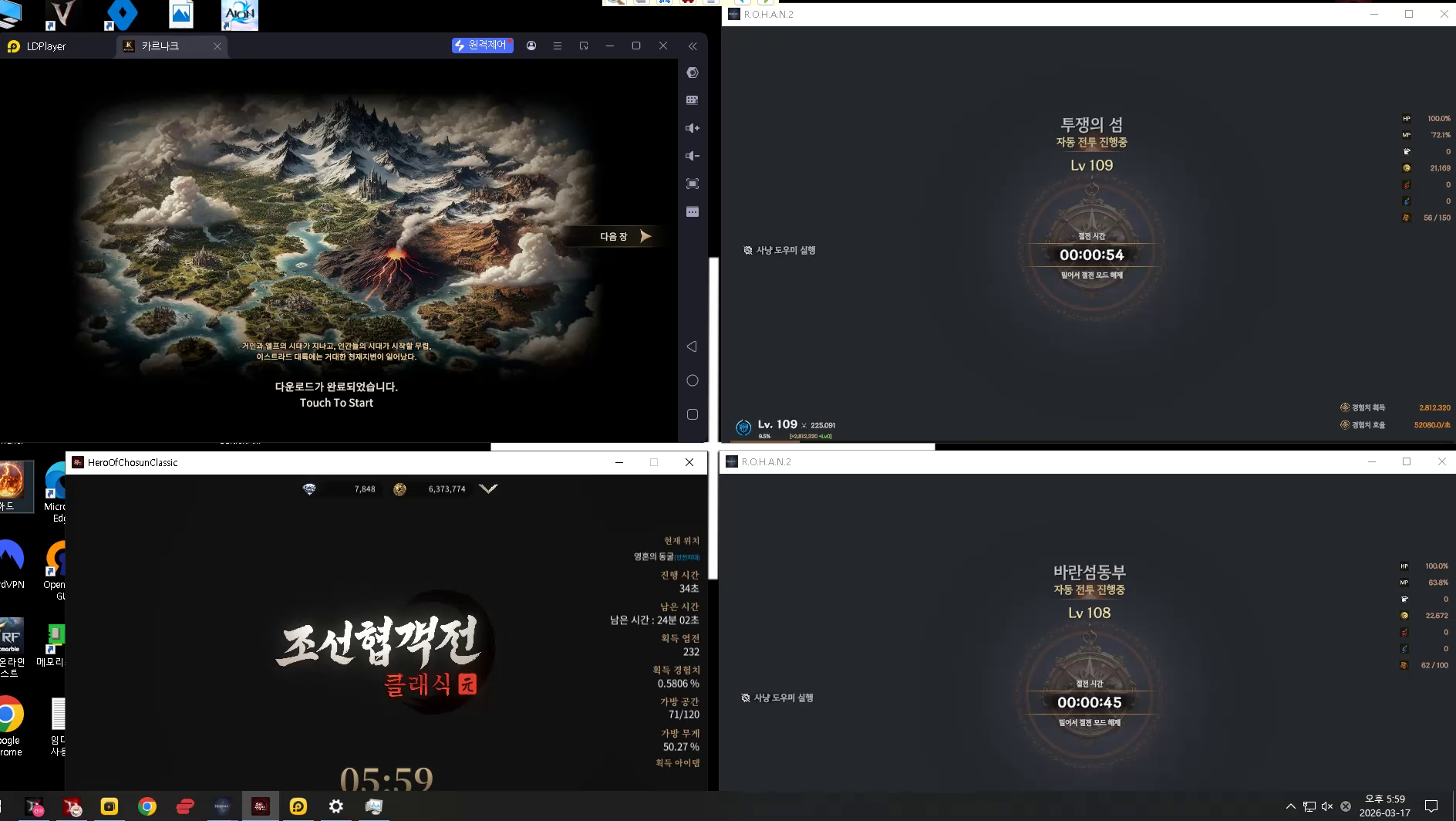Open the red ExpressVPN taskbar icon

point(185,806)
